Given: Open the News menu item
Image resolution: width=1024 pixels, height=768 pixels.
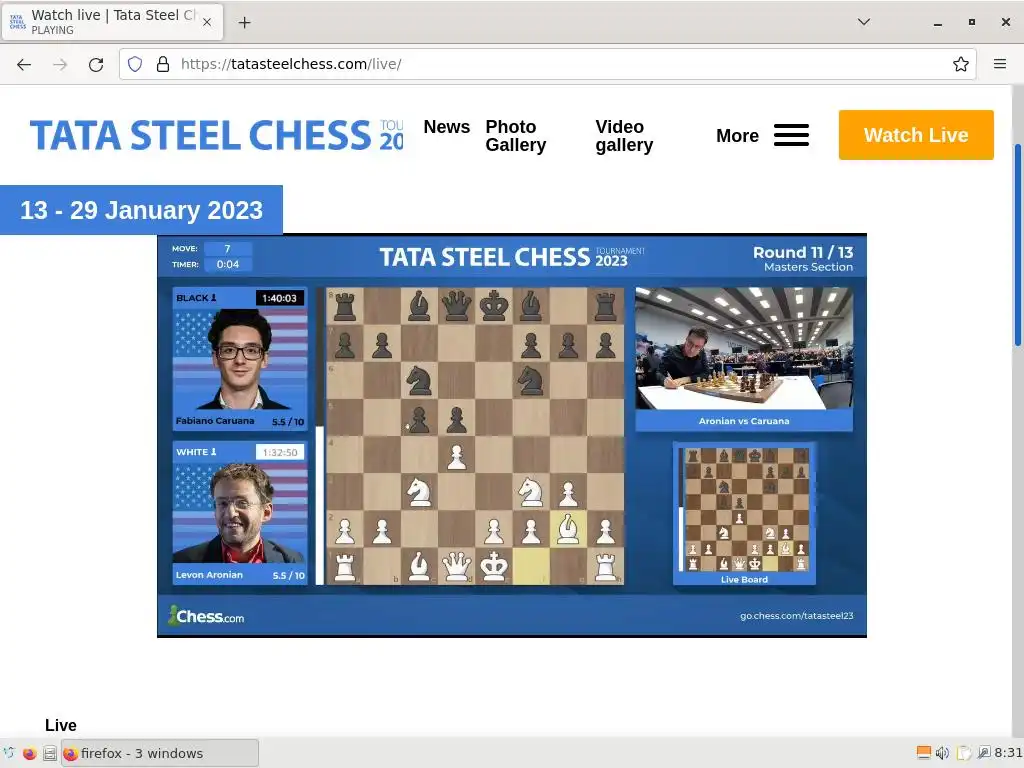Looking at the screenshot, I should click(x=447, y=127).
